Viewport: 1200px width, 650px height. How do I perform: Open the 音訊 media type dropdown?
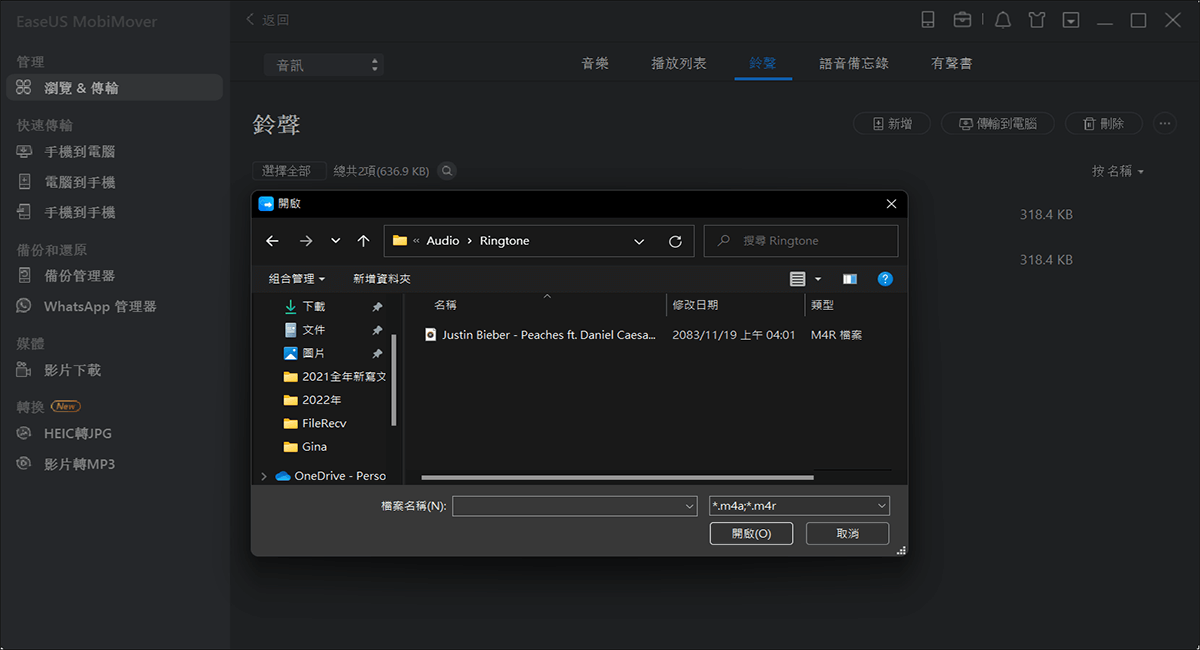[x=322, y=62]
